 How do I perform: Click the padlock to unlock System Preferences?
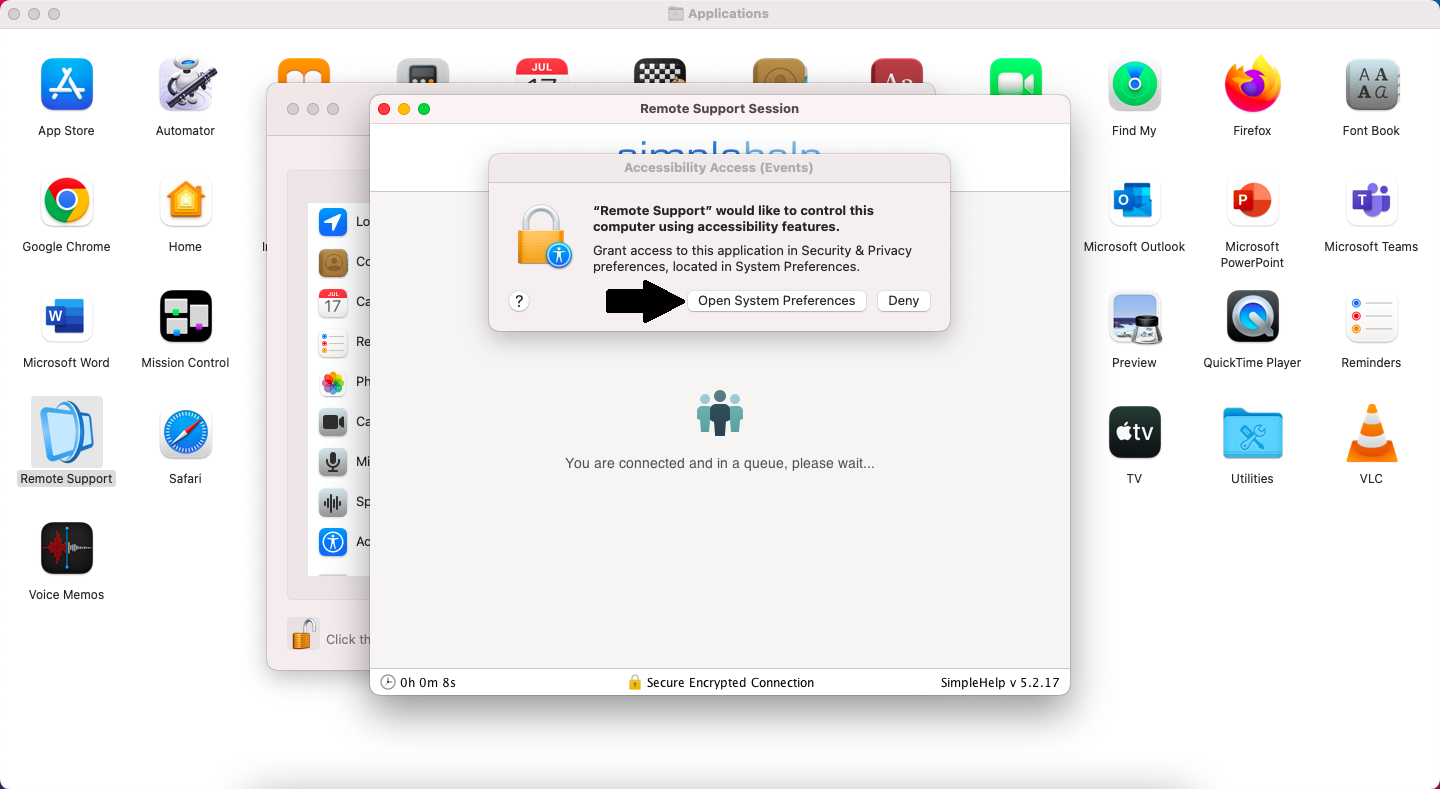pyautogui.click(x=303, y=635)
